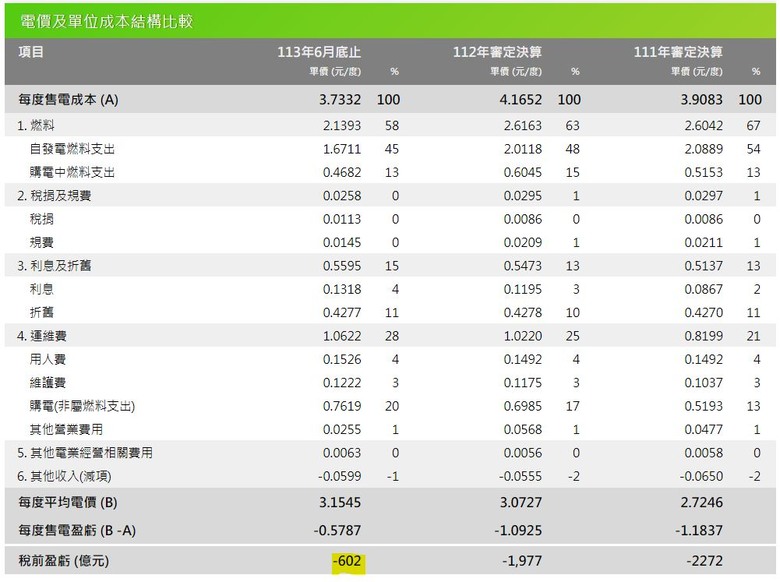The width and height of the screenshot is (780, 582).
Task: Click the value 0.4682
Action: 342,172
